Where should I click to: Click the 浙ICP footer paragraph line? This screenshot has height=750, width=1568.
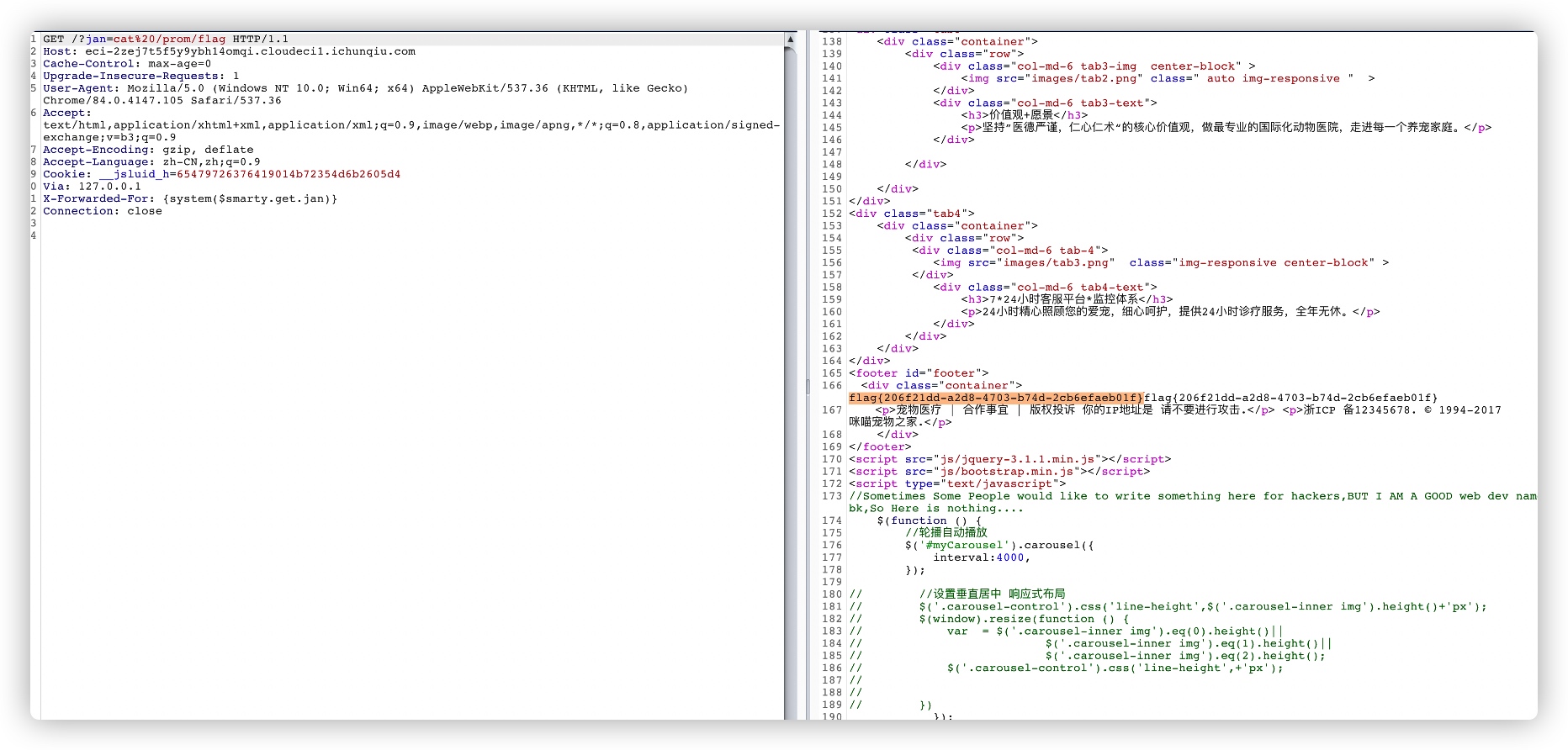[x=1175, y=416]
